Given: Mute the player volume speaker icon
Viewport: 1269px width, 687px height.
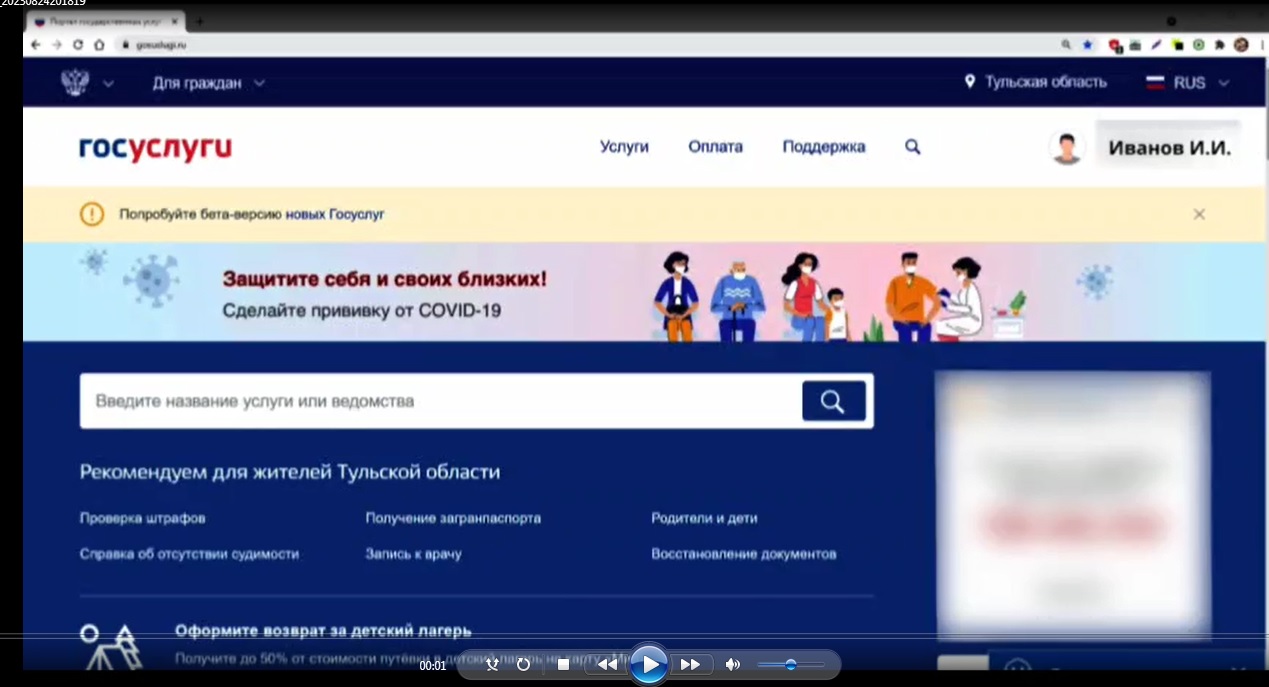Looking at the screenshot, I should [x=733, y=664].
